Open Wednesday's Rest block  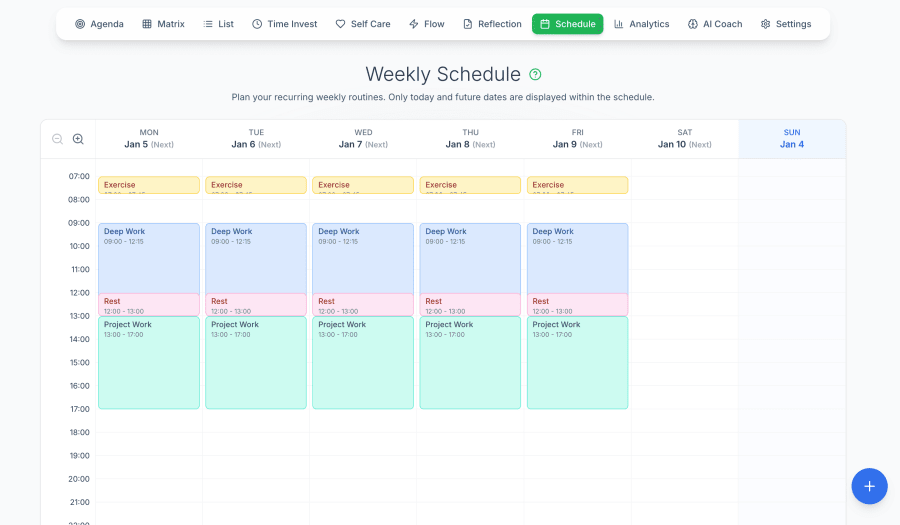pos(363,305)
